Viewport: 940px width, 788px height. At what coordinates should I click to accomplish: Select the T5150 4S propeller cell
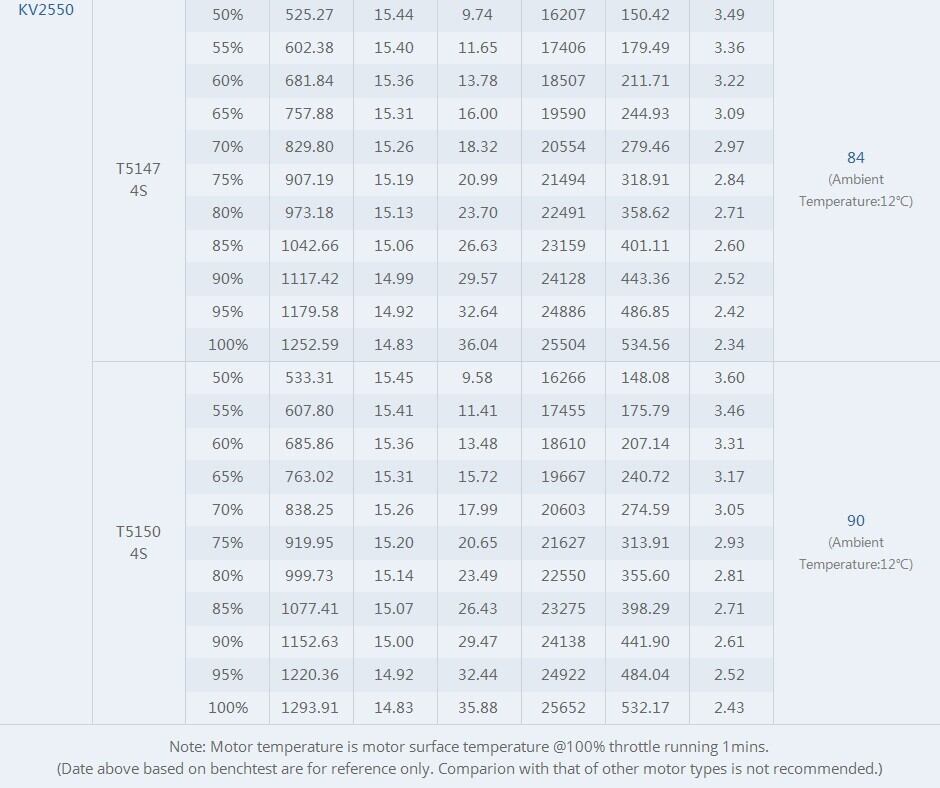pyautogui.click(x=138, y=542)
